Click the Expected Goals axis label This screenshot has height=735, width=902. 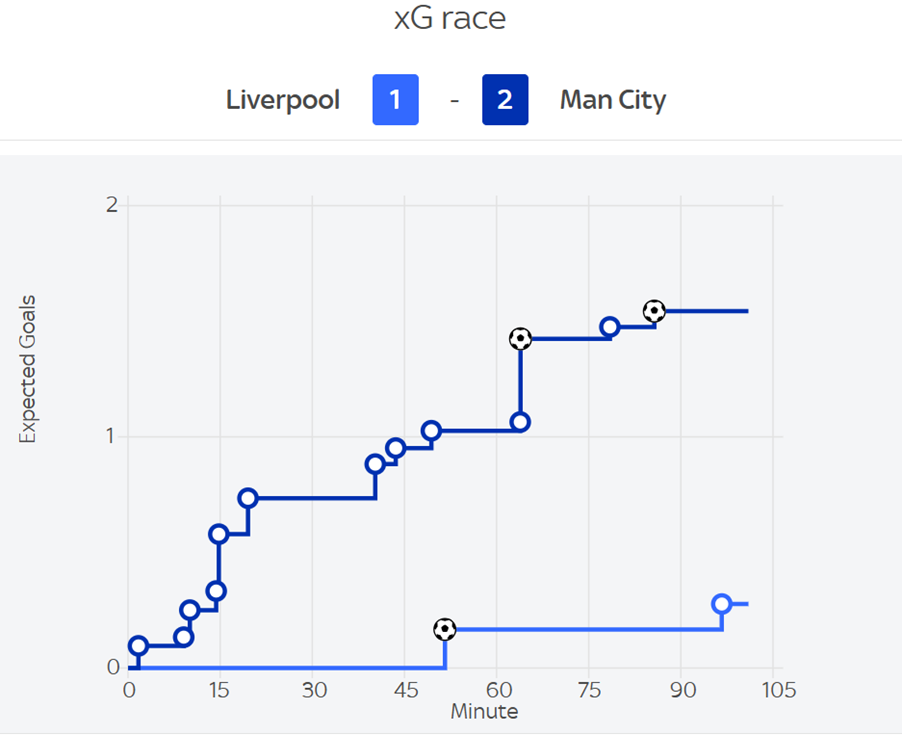tap(28, 369)
